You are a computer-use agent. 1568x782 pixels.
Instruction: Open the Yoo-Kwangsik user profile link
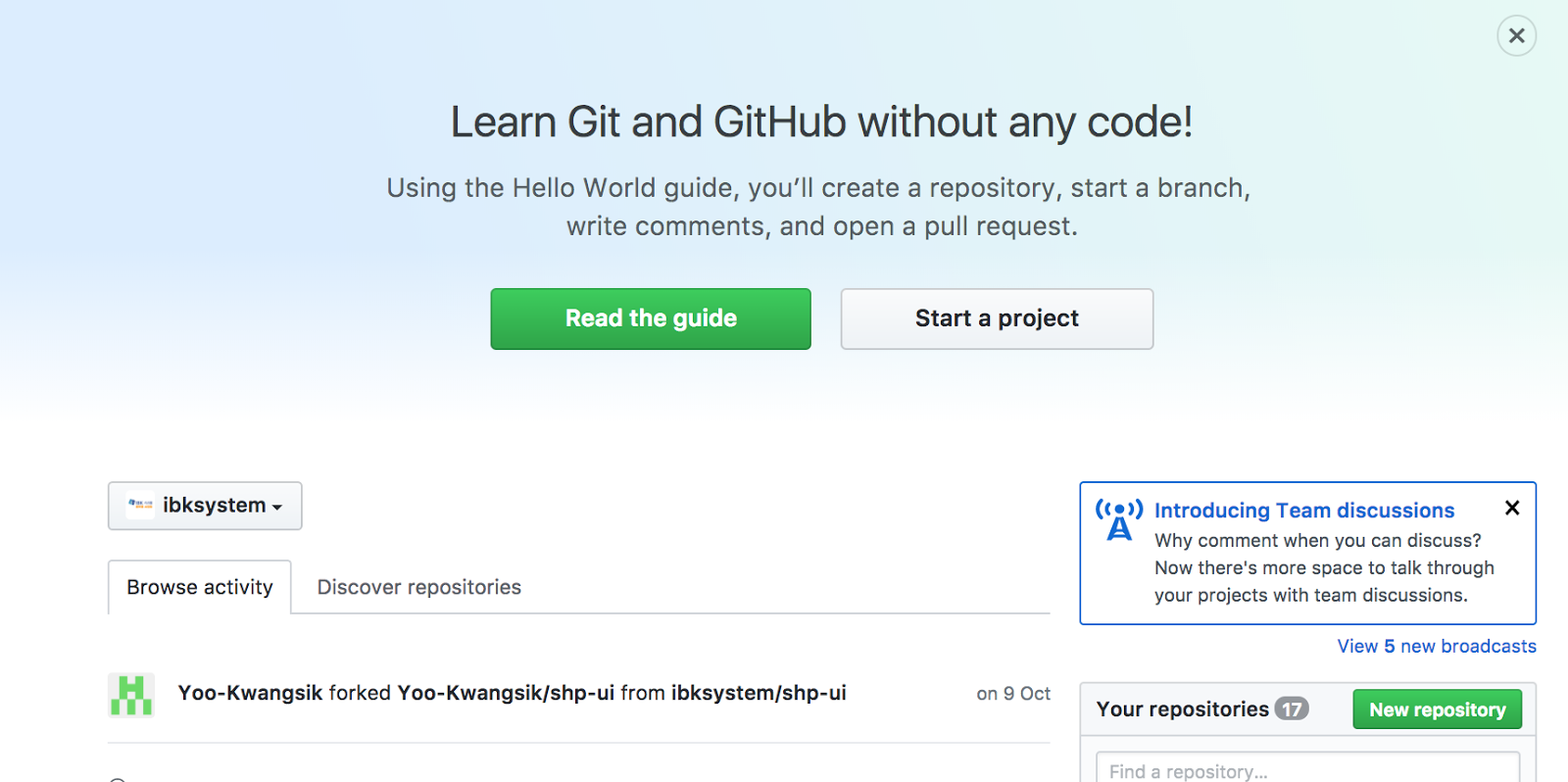coord(250,693)
